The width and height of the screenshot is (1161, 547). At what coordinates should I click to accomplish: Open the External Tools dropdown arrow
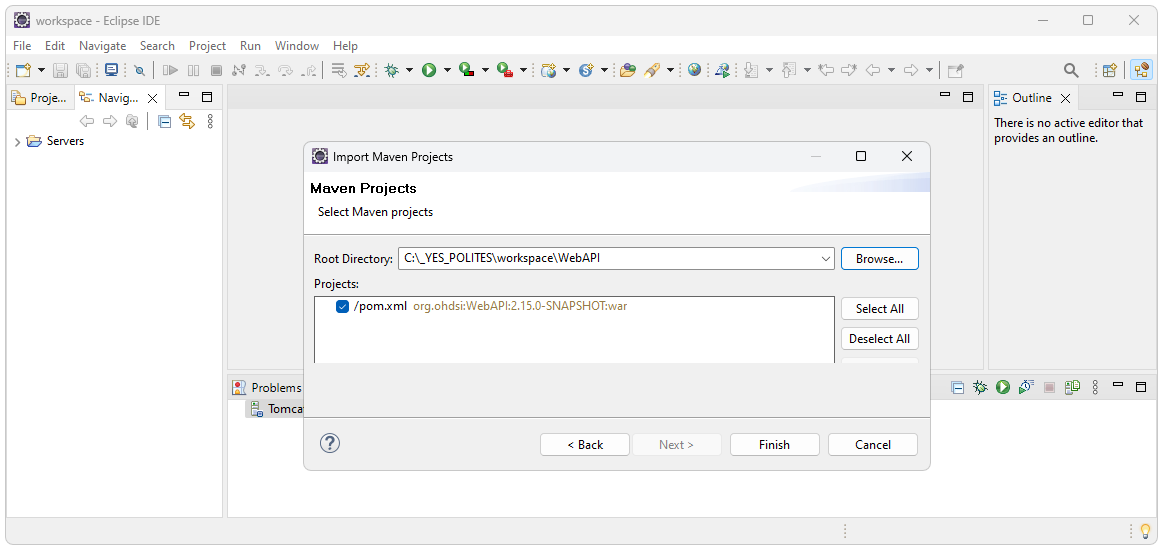523,70
